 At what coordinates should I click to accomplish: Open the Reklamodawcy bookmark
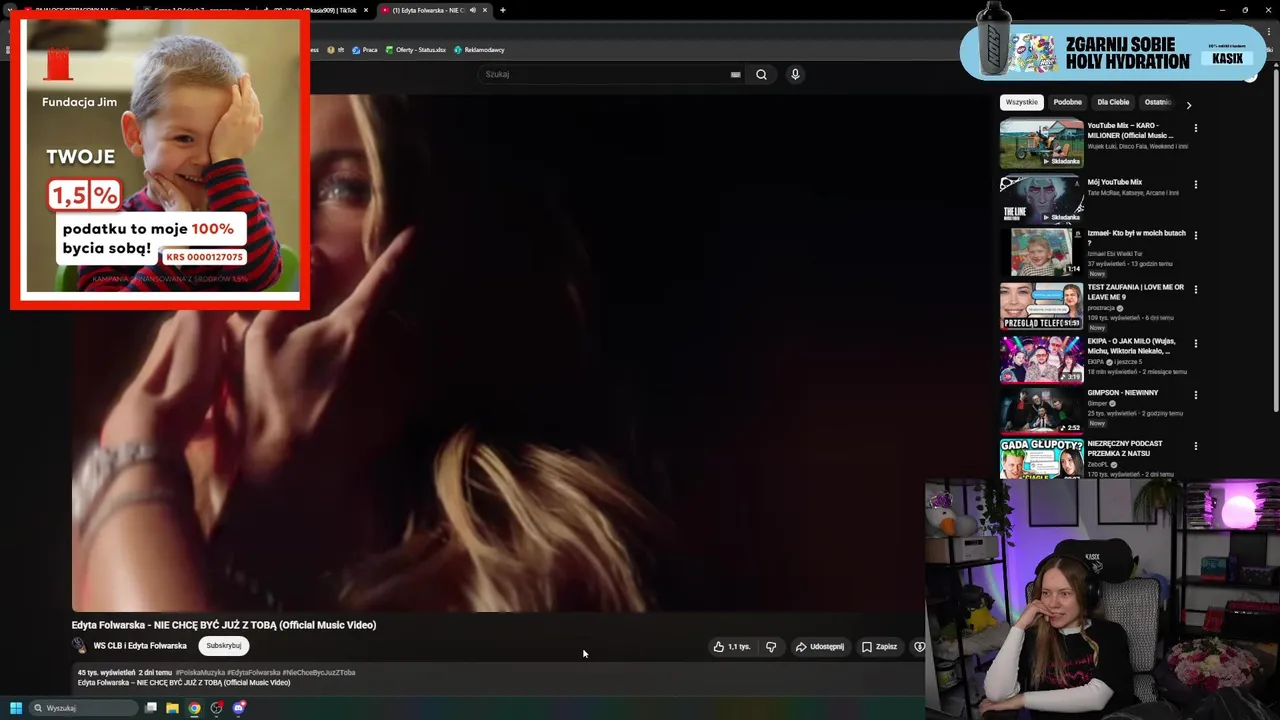click(x=479, y=49)
